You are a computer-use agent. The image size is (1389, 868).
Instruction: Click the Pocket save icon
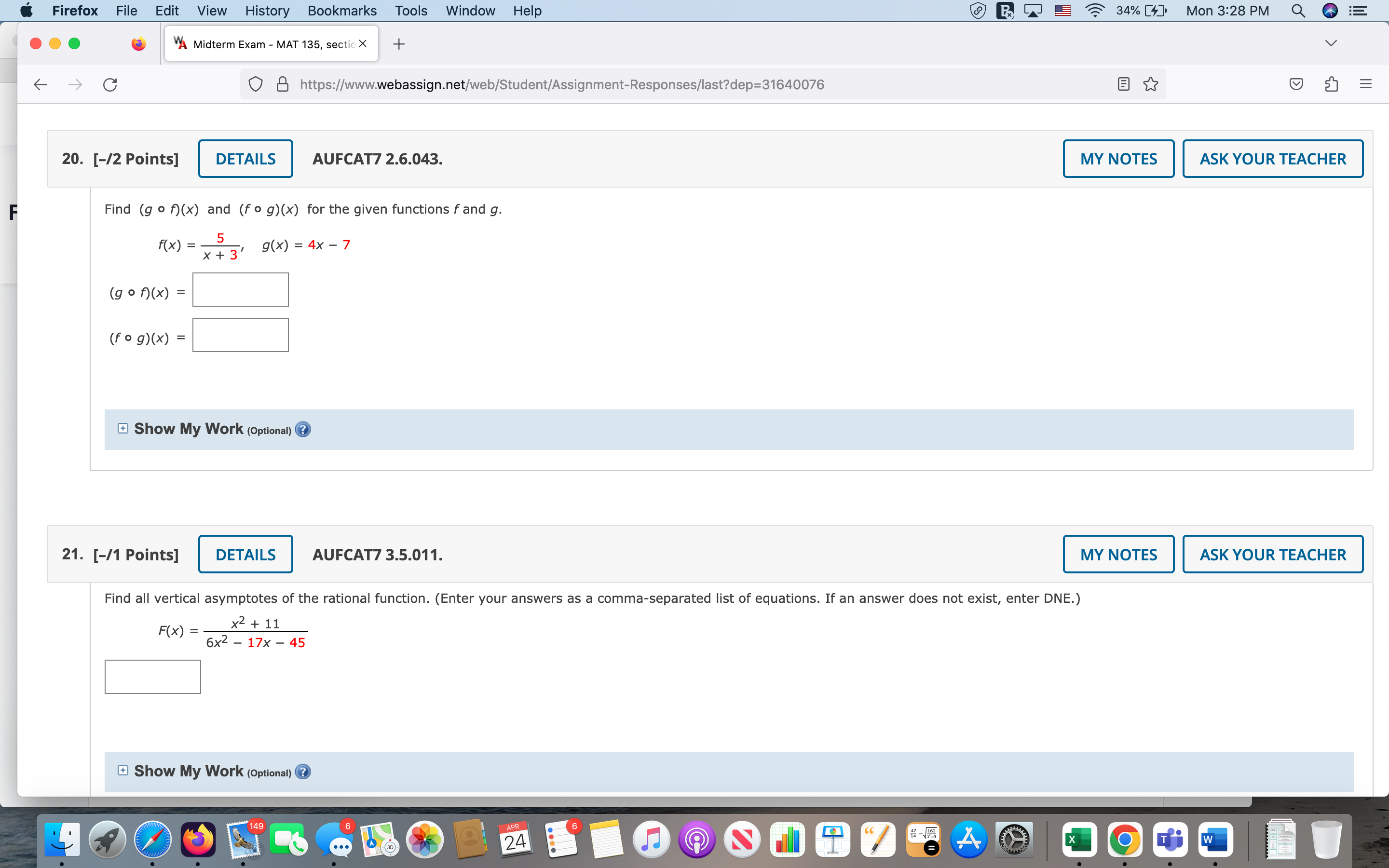[1296, 84]
